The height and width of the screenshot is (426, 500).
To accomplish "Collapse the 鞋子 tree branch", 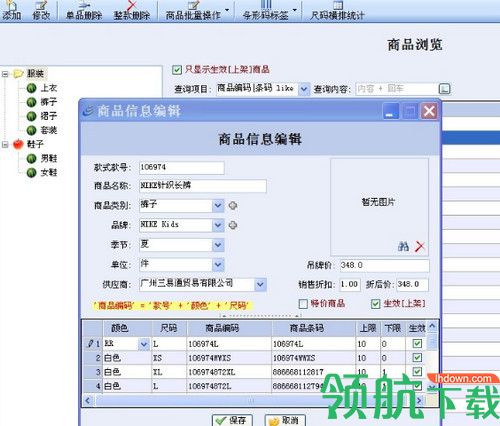I will click(5, 144).
